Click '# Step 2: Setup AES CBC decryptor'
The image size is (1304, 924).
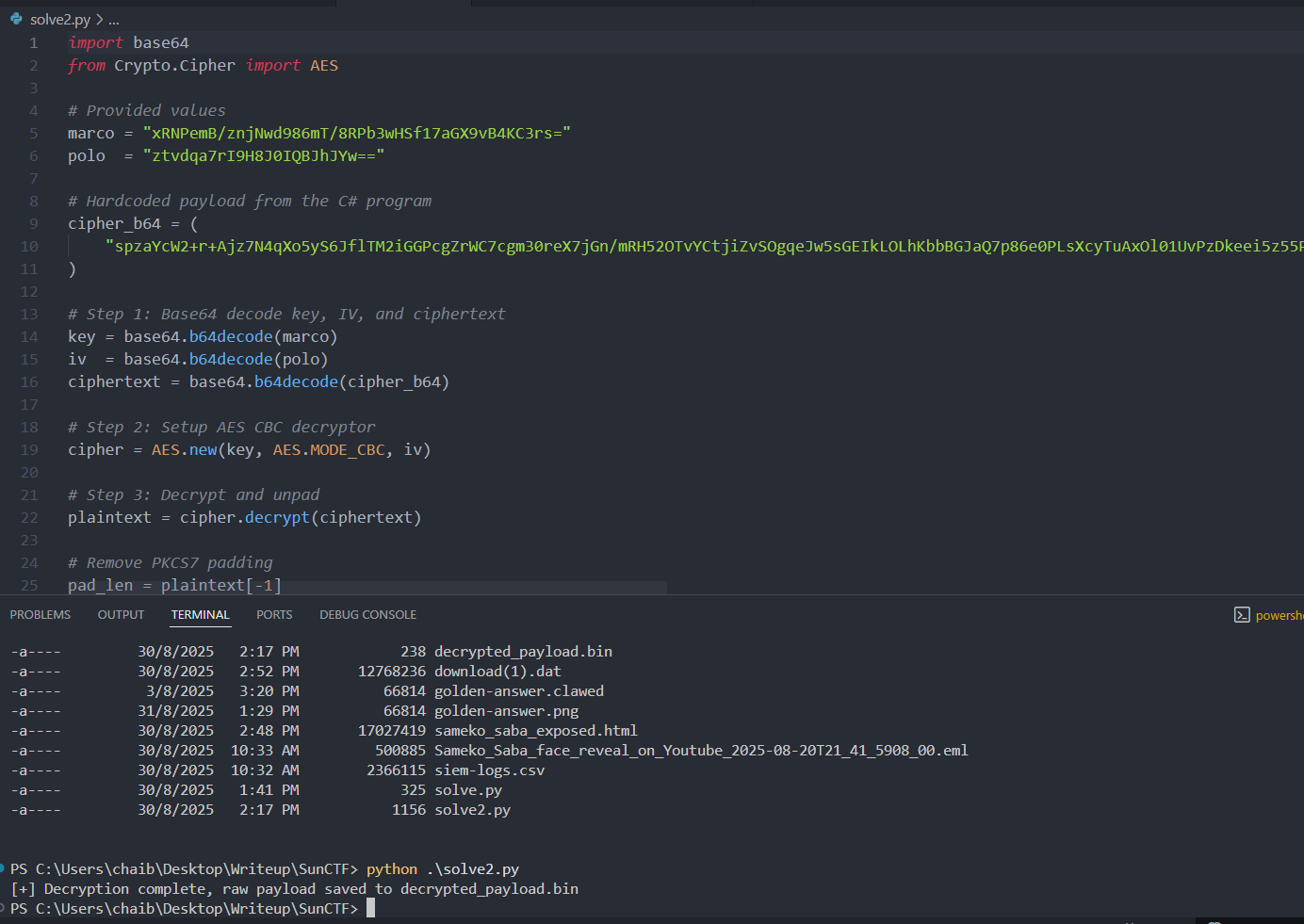pyautogui.click(x=221, y=428)
